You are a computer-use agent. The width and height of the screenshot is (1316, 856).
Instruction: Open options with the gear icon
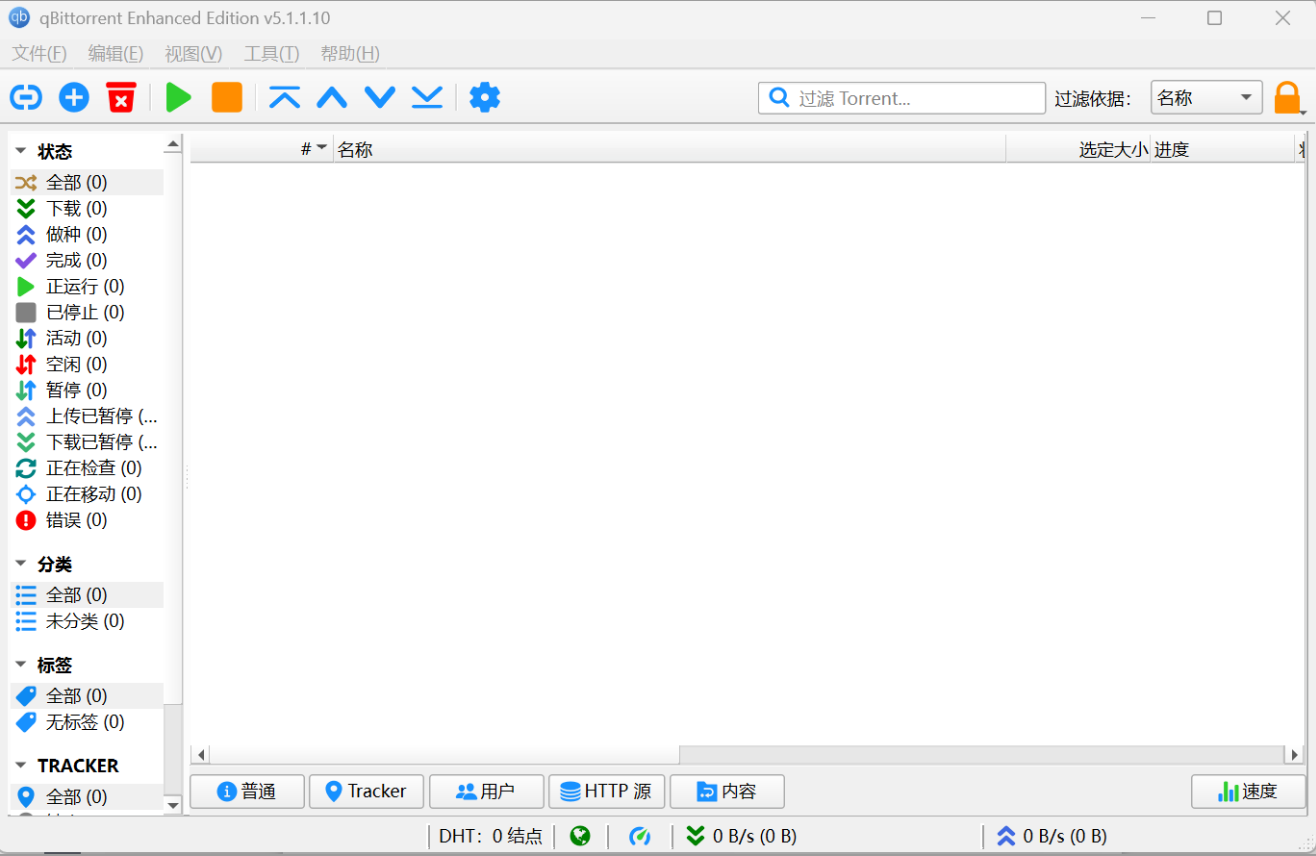pos(485,97)
